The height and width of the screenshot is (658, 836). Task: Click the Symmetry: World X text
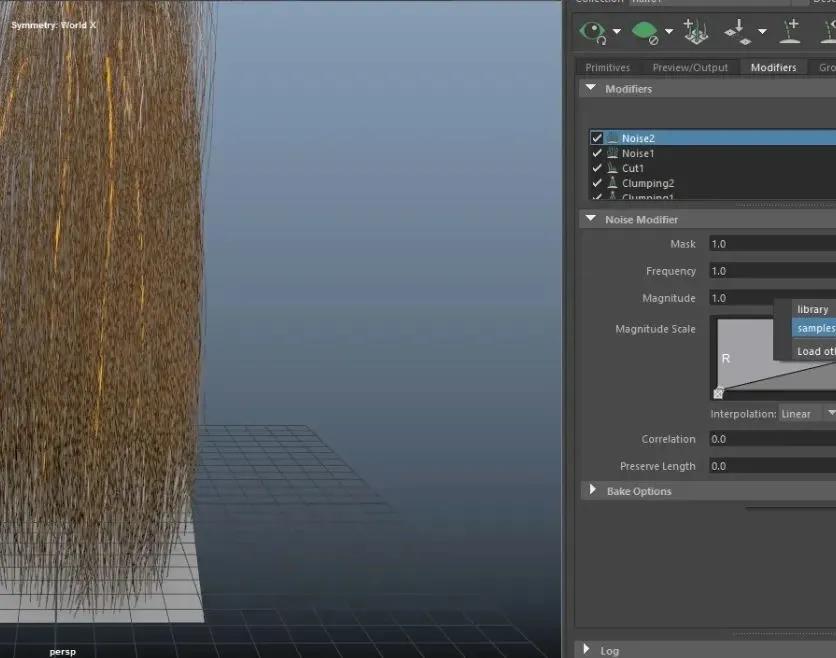(x=54, y=25)
